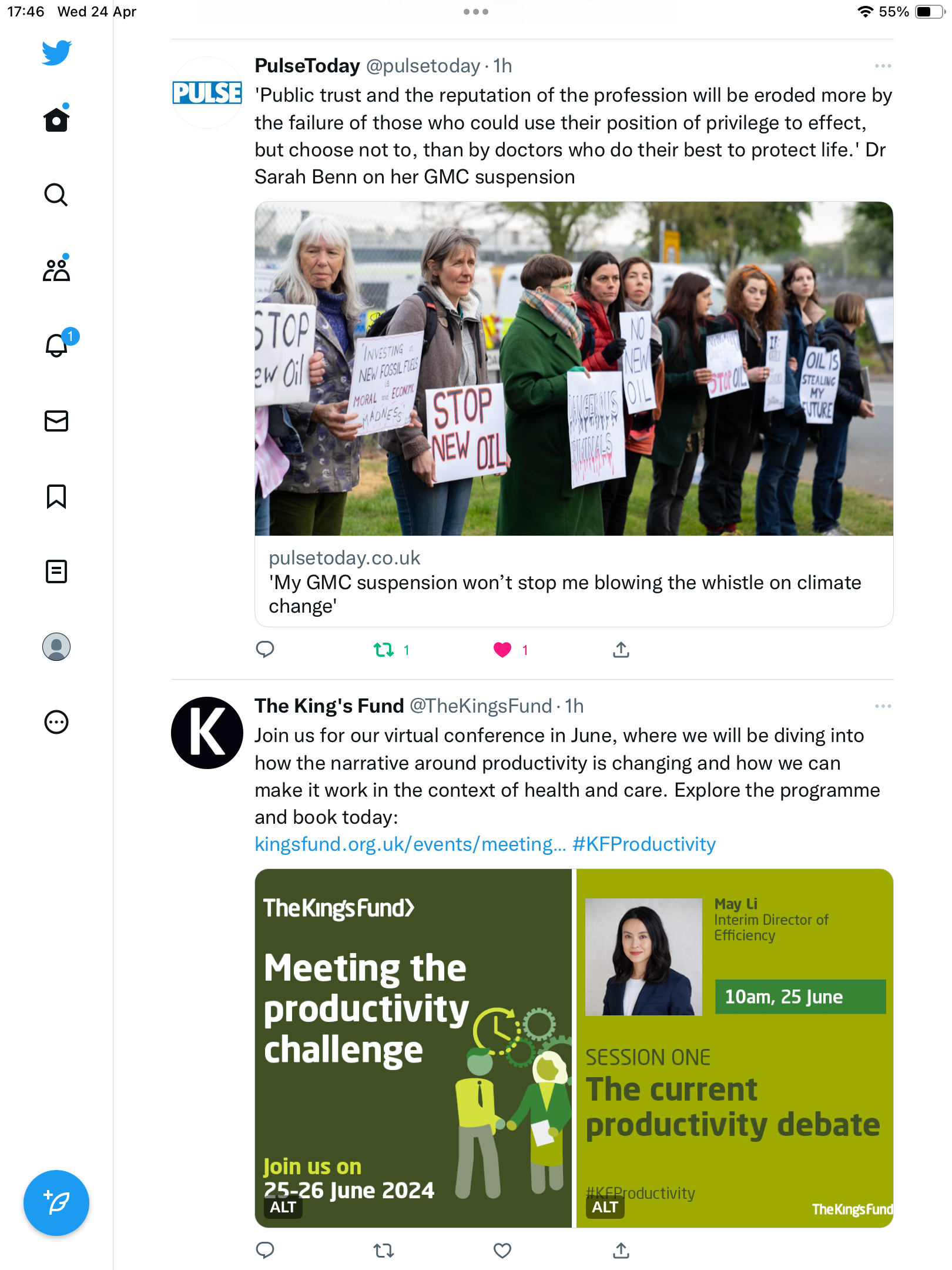Open the #KFProductivity hashtag
952x1270 pixels.
pos(644,844)
